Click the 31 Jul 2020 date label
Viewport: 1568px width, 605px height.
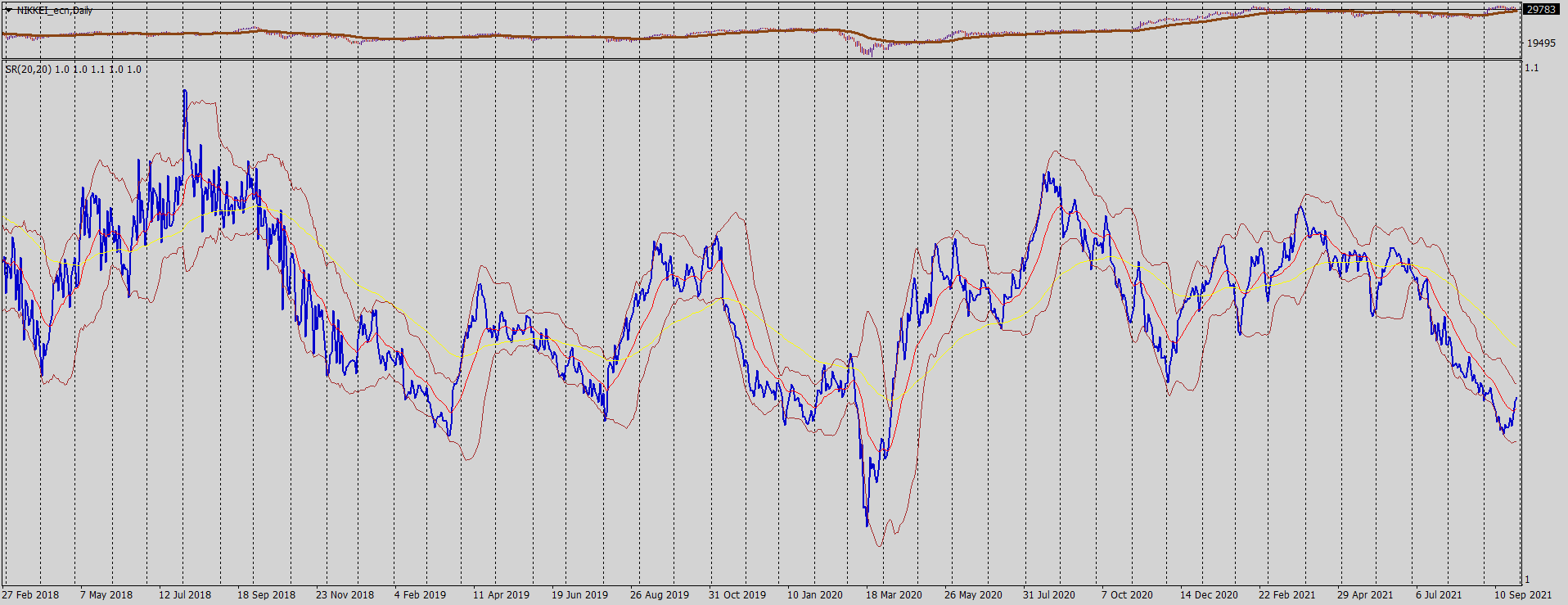pos(1049,595)
